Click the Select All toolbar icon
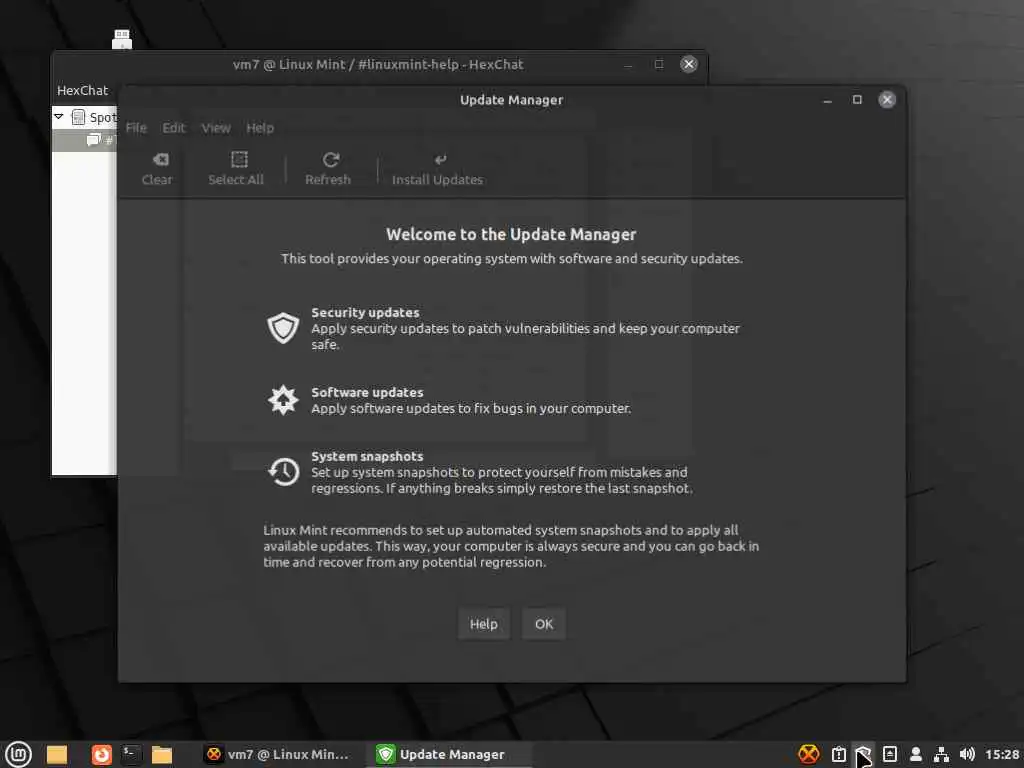This screenshot has width=1024, height=768. tap(239, 160)
